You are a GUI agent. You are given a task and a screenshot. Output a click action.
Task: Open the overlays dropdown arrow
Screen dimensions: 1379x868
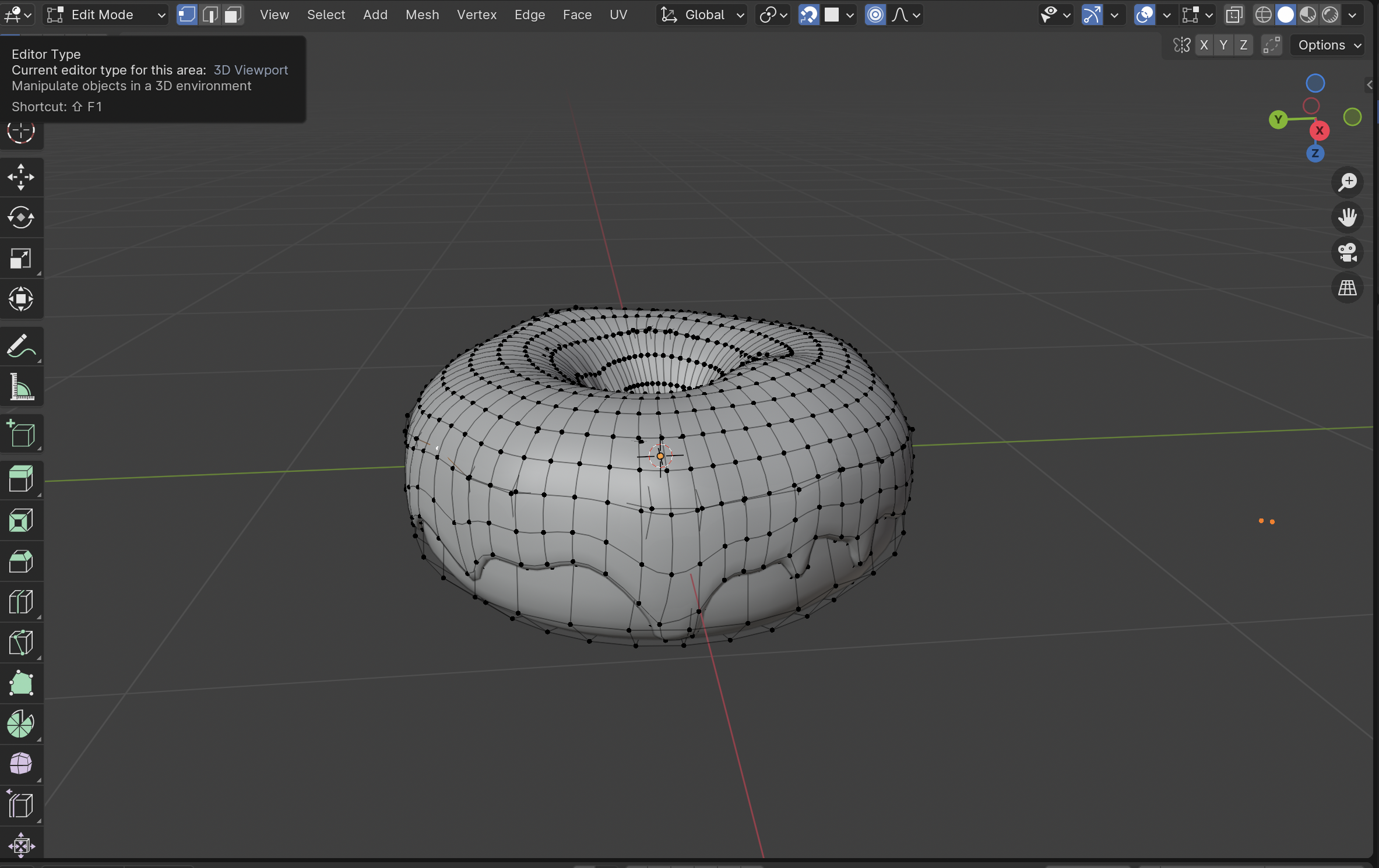[1167, 15]
